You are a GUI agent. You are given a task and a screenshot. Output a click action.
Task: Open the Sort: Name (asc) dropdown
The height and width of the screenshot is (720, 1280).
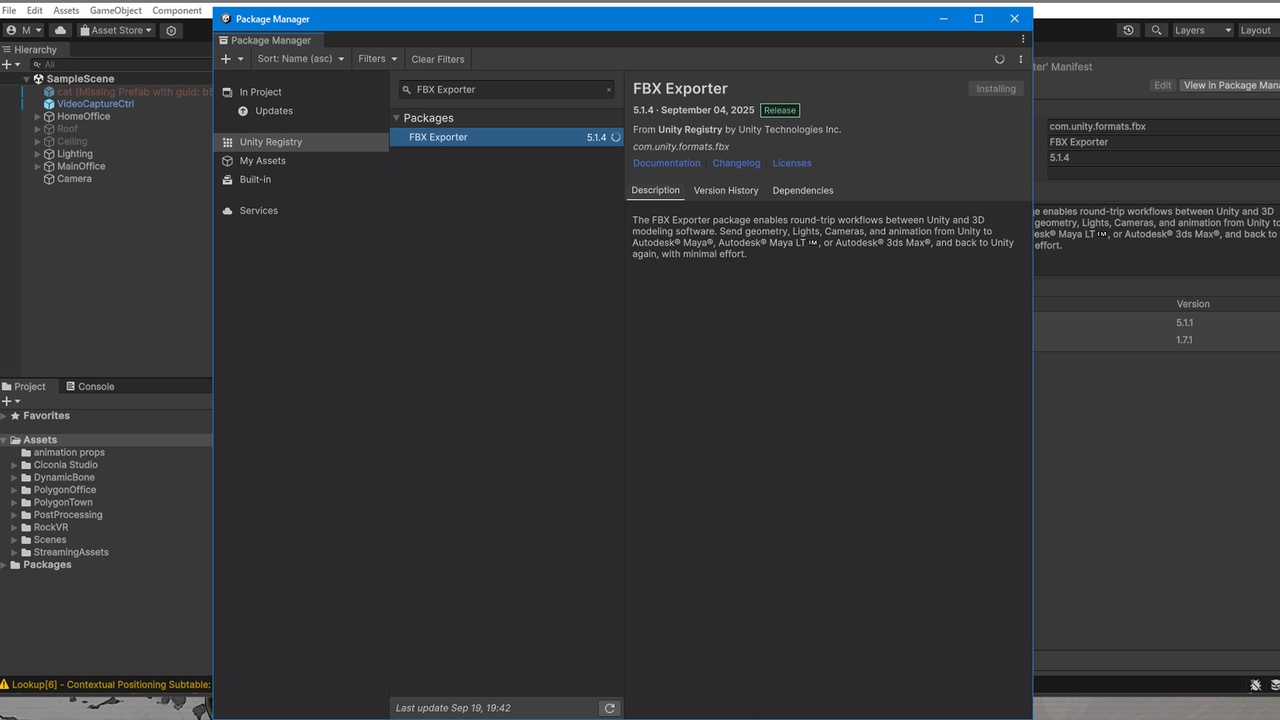coord(300,59)
